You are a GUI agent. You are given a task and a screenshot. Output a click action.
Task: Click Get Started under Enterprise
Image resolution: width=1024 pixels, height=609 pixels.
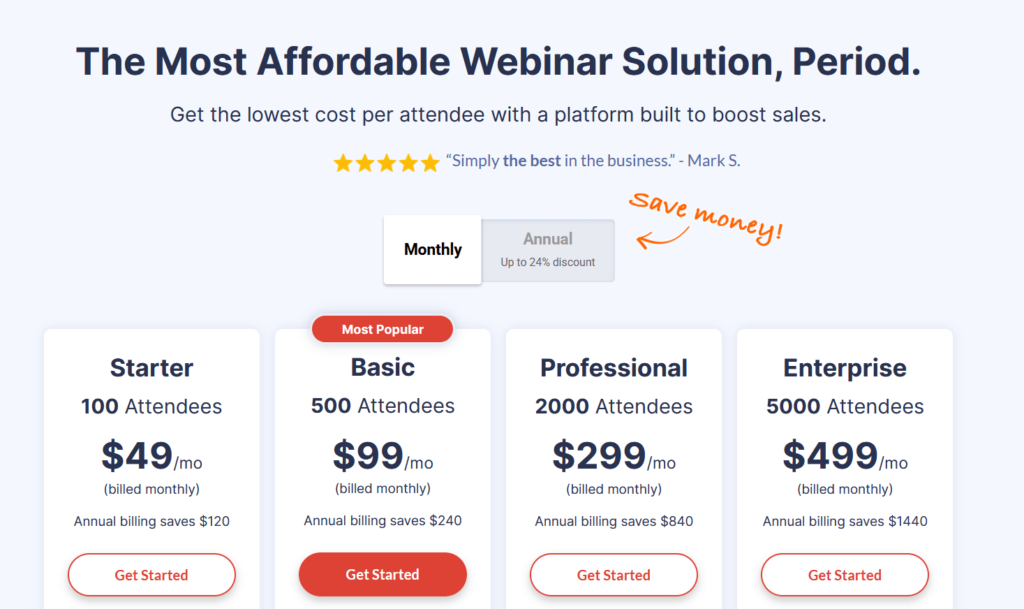[x=844, y=574]
